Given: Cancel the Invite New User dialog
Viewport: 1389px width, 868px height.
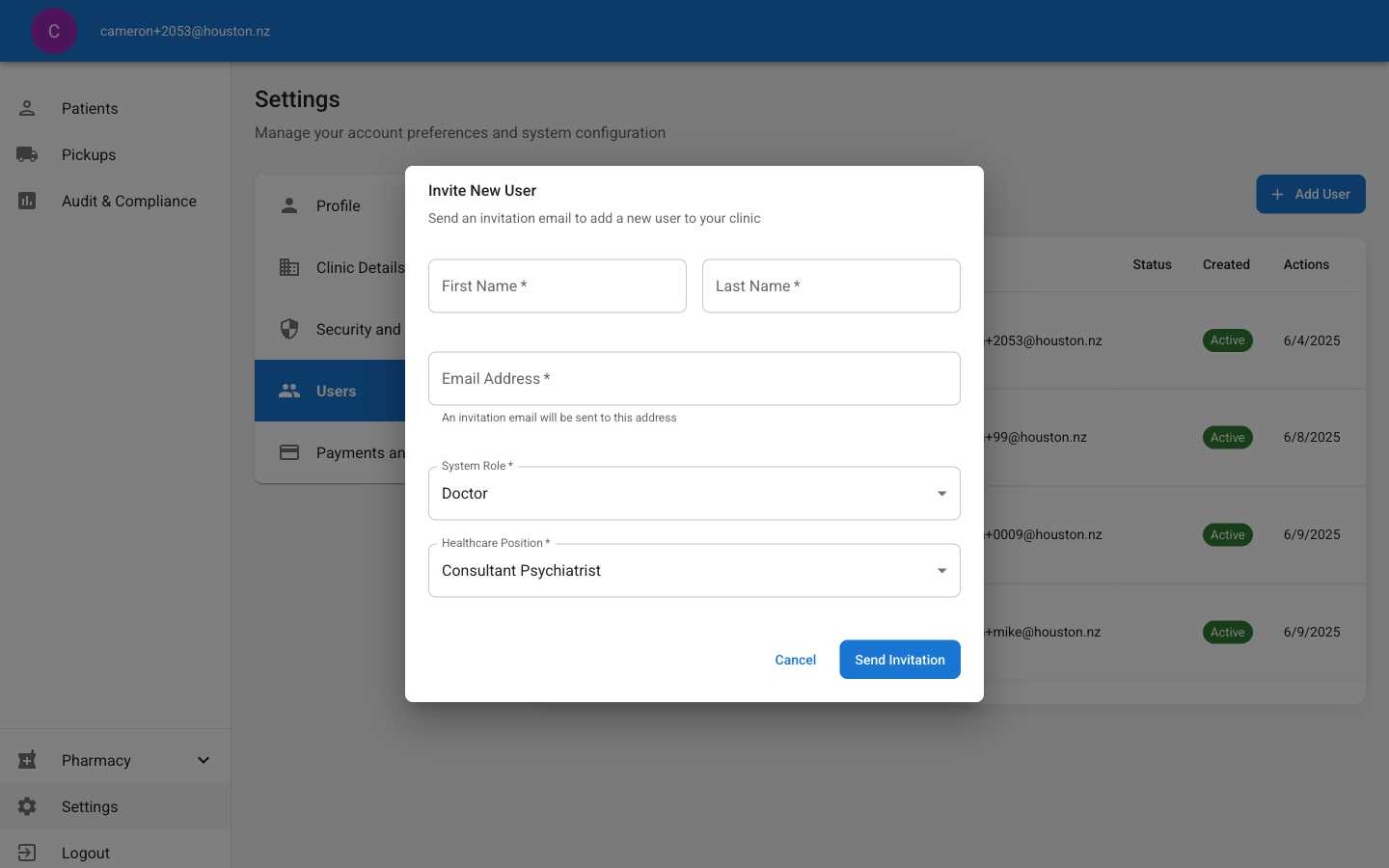Looking at the screenshot, I should click(x=796, y=660).
